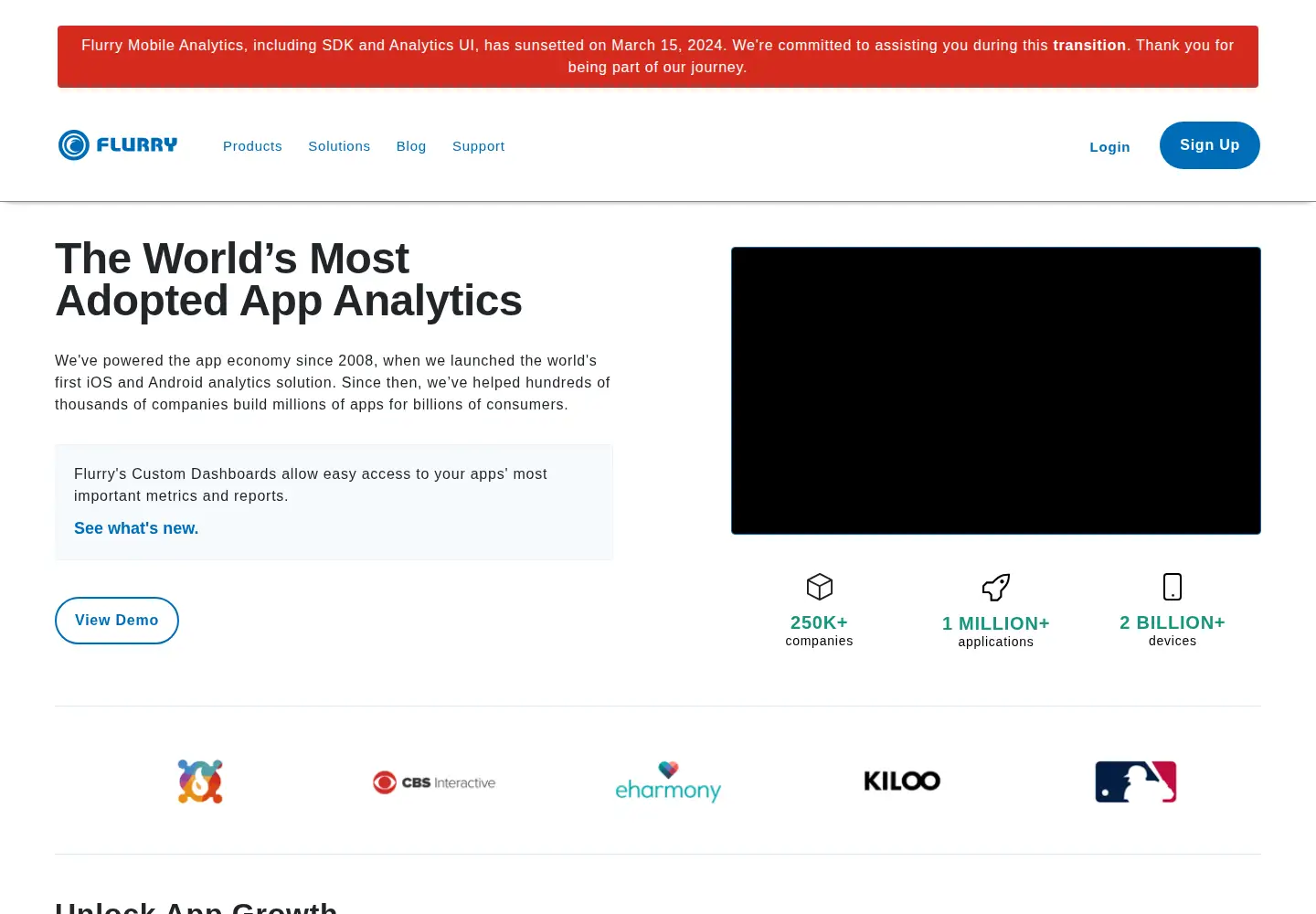Go to the Blog page
1316x914 pixels.
[411, 146]
